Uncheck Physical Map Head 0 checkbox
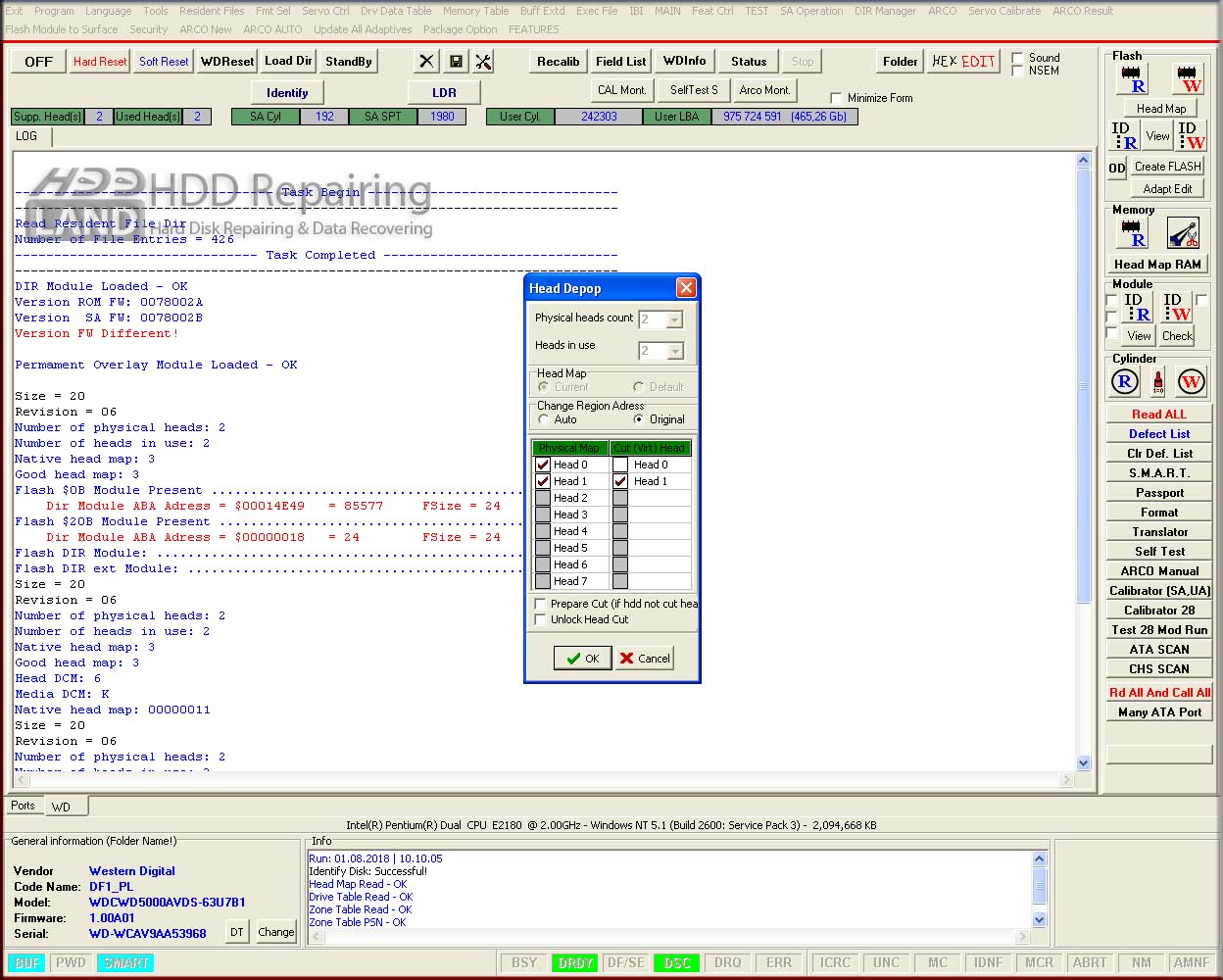The image size is (1223, 980). 543,465
